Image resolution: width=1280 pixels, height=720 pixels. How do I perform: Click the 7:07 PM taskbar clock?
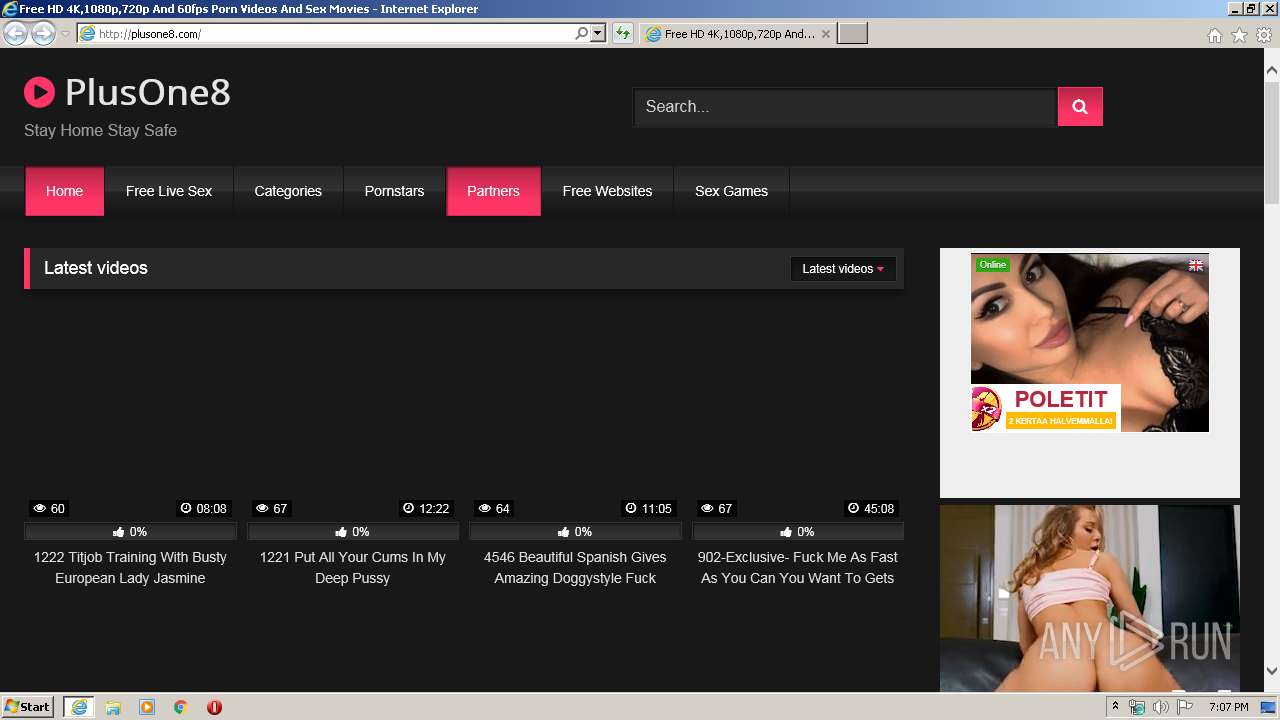(1228, 707)
